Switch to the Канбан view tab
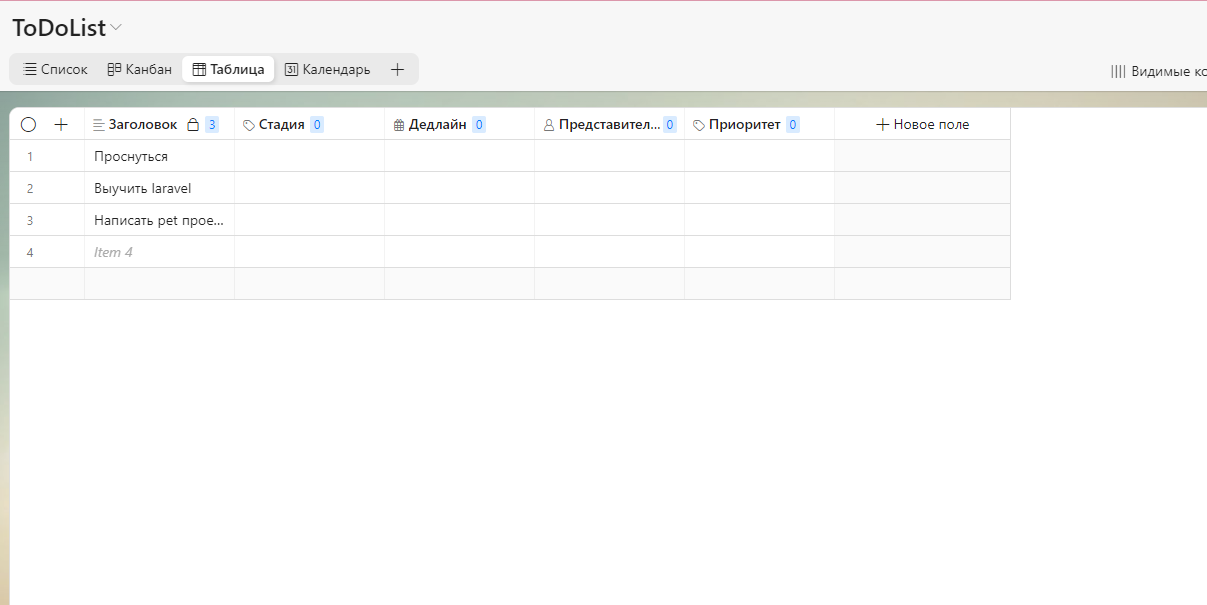Screen dimensions: 1207x605 [140, 69]
